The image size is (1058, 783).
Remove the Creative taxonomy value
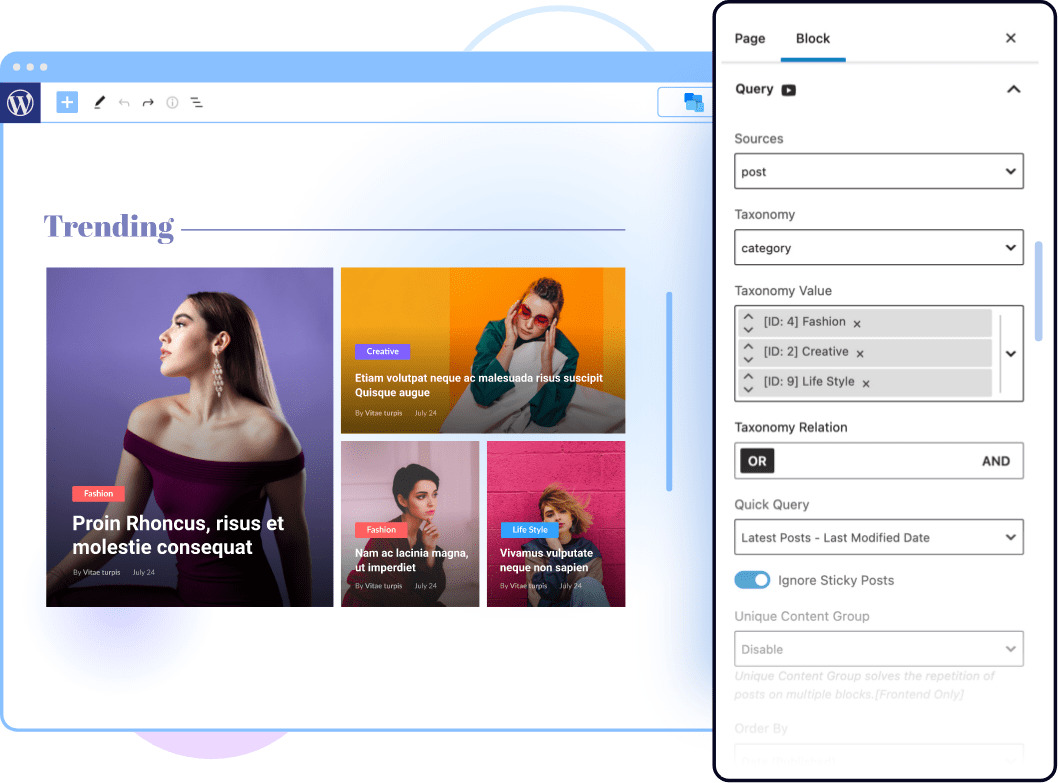tap(860, 354)
